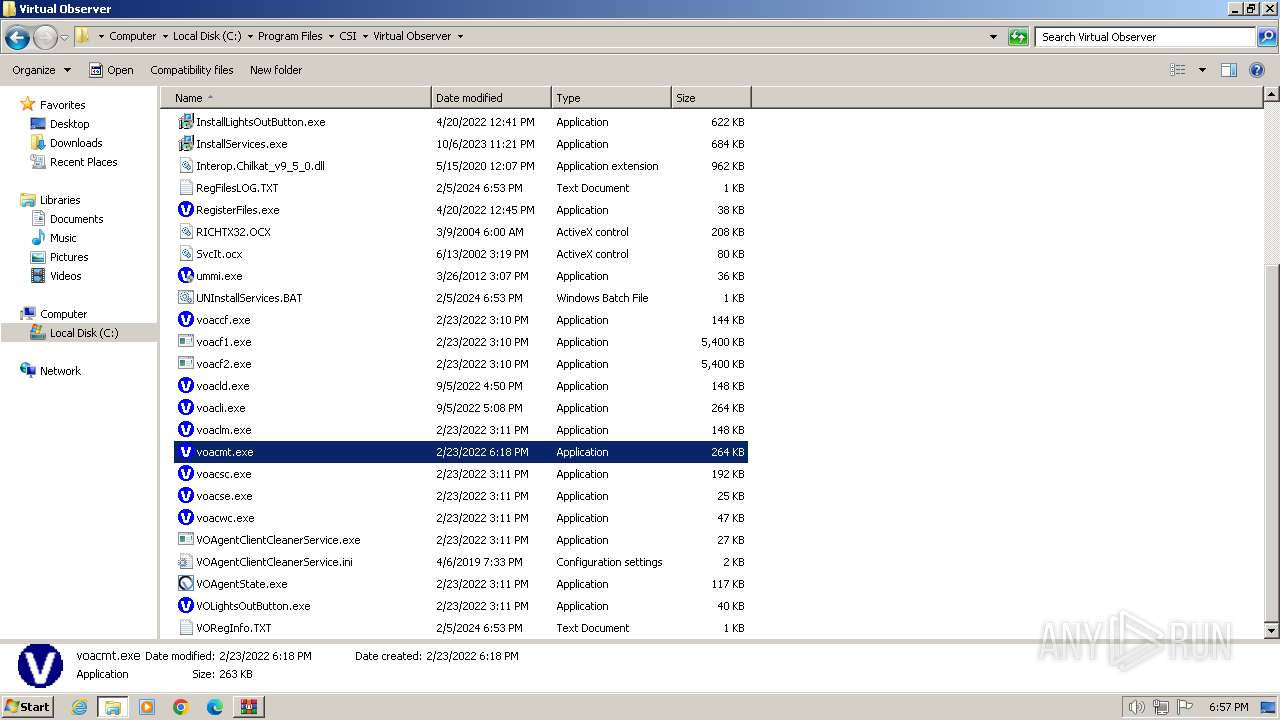1280x720 pixels.
Task: Select the VORegInfo.TXT document icon
Action: [x=185, y=628]
